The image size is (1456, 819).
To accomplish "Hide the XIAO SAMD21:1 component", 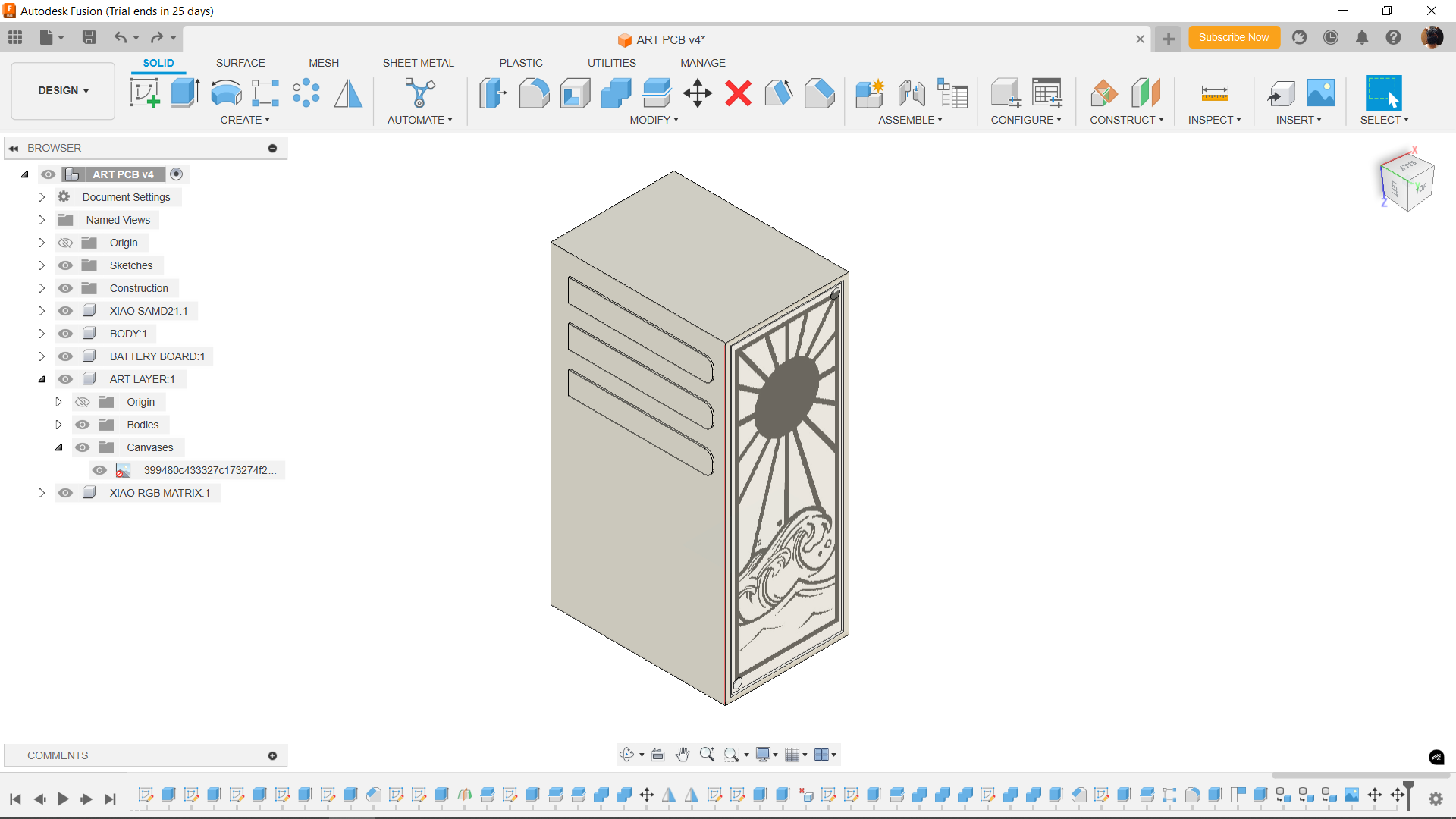I will [x=66, y=311].
